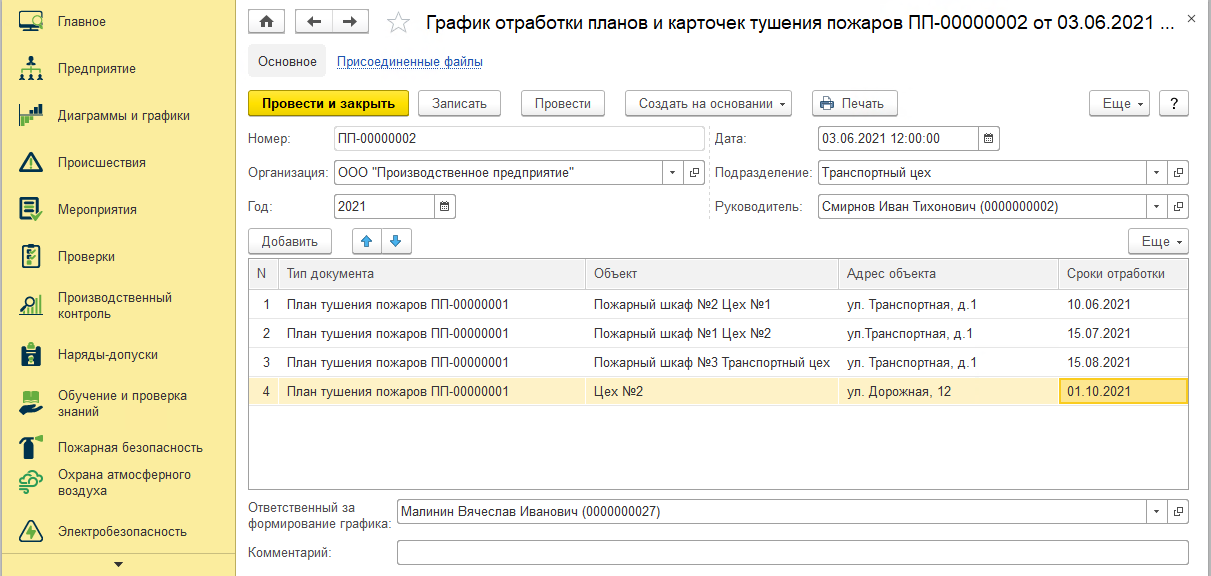Viewport: 1211px width, 576px height.
Task: Click the Записать button
Action: coord(459,103)
